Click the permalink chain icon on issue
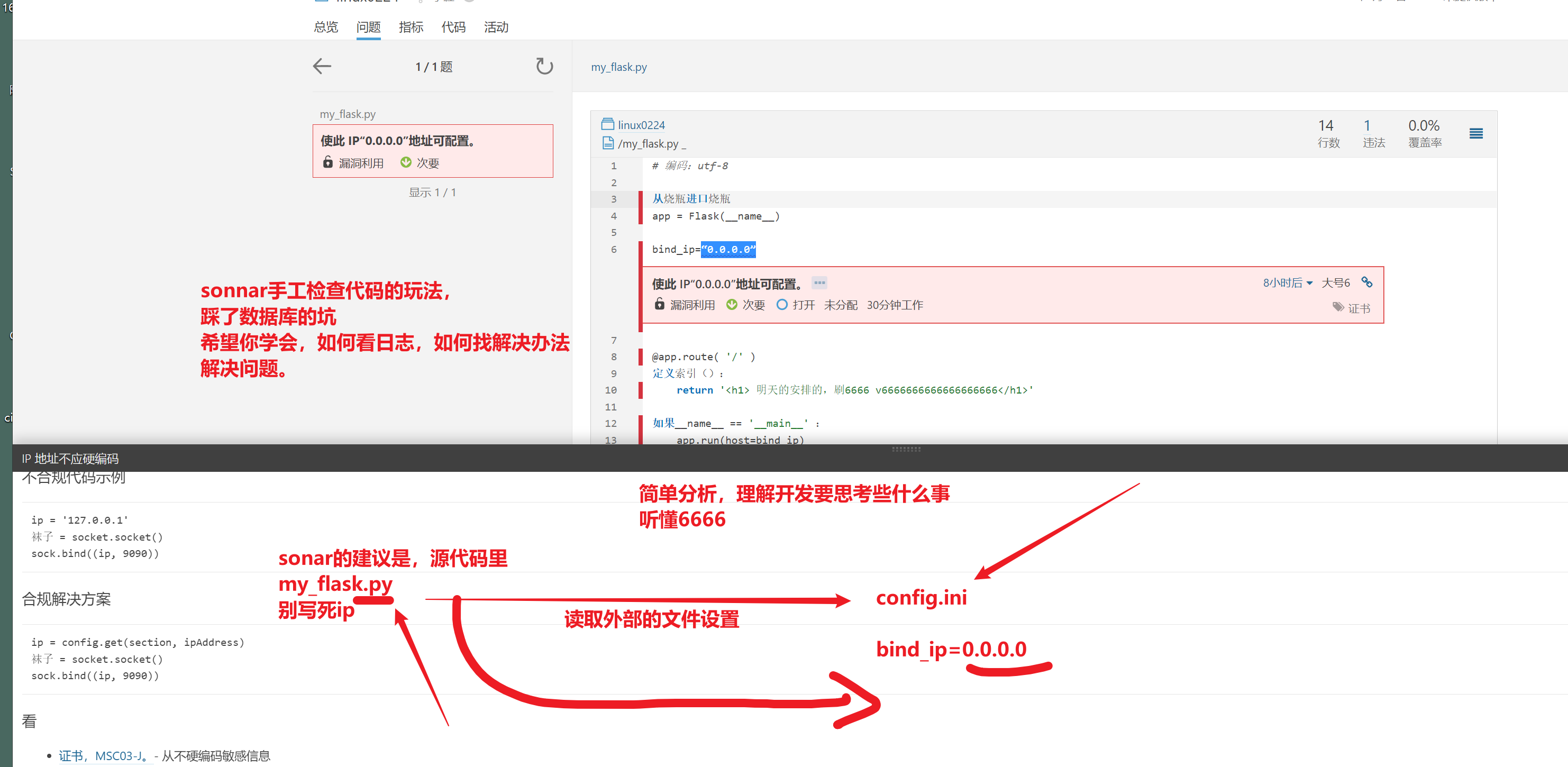Viewport: 1568px width, 767px height. (x=1366, y=282)
